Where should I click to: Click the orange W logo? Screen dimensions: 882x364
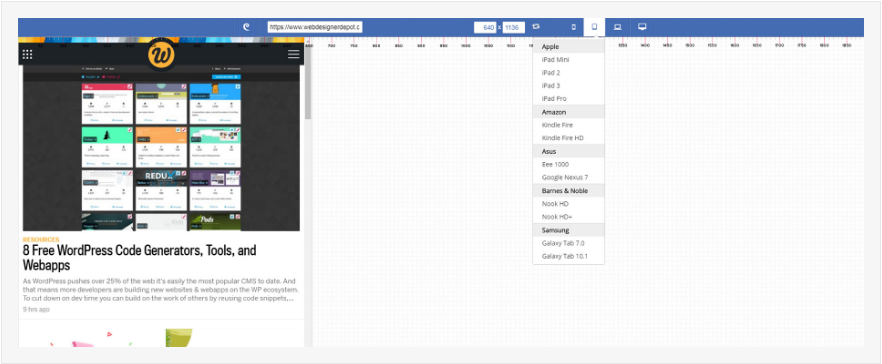point(161,55)
